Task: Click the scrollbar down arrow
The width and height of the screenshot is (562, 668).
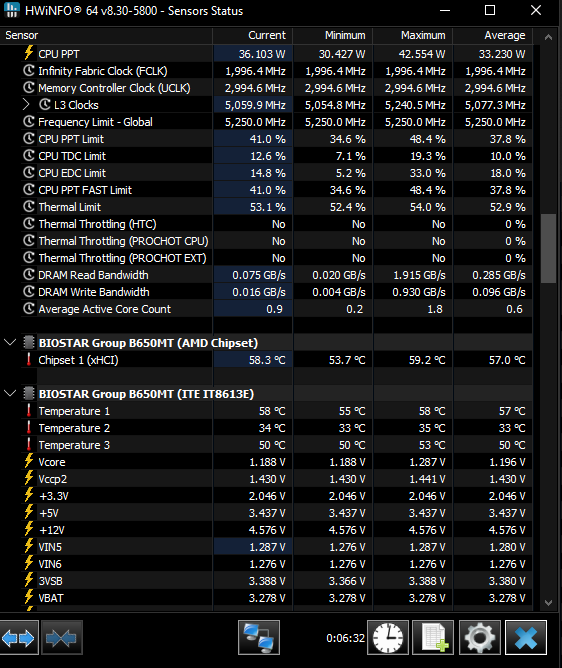Action: tap(548, 603)
